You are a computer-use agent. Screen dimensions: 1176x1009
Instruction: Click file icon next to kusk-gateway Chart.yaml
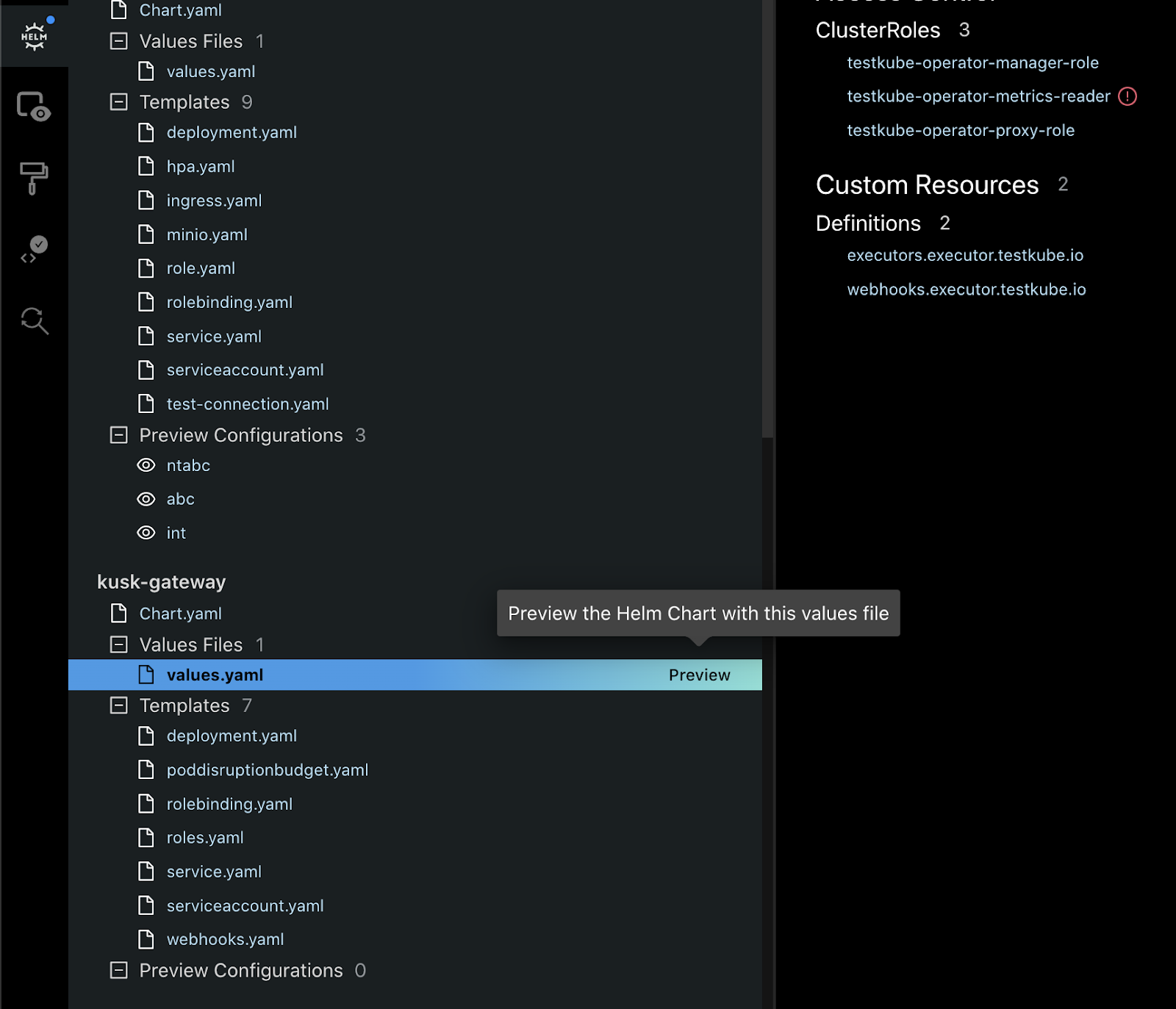tap(118, 614)
